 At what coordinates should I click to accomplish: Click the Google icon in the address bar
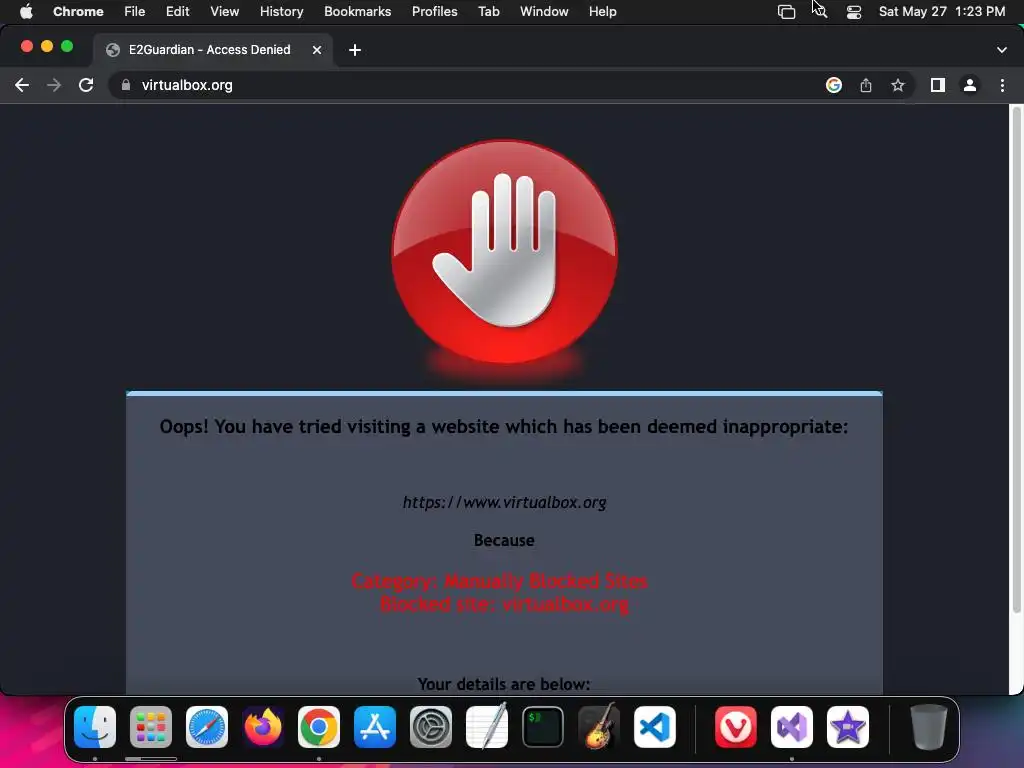[833, 85]
